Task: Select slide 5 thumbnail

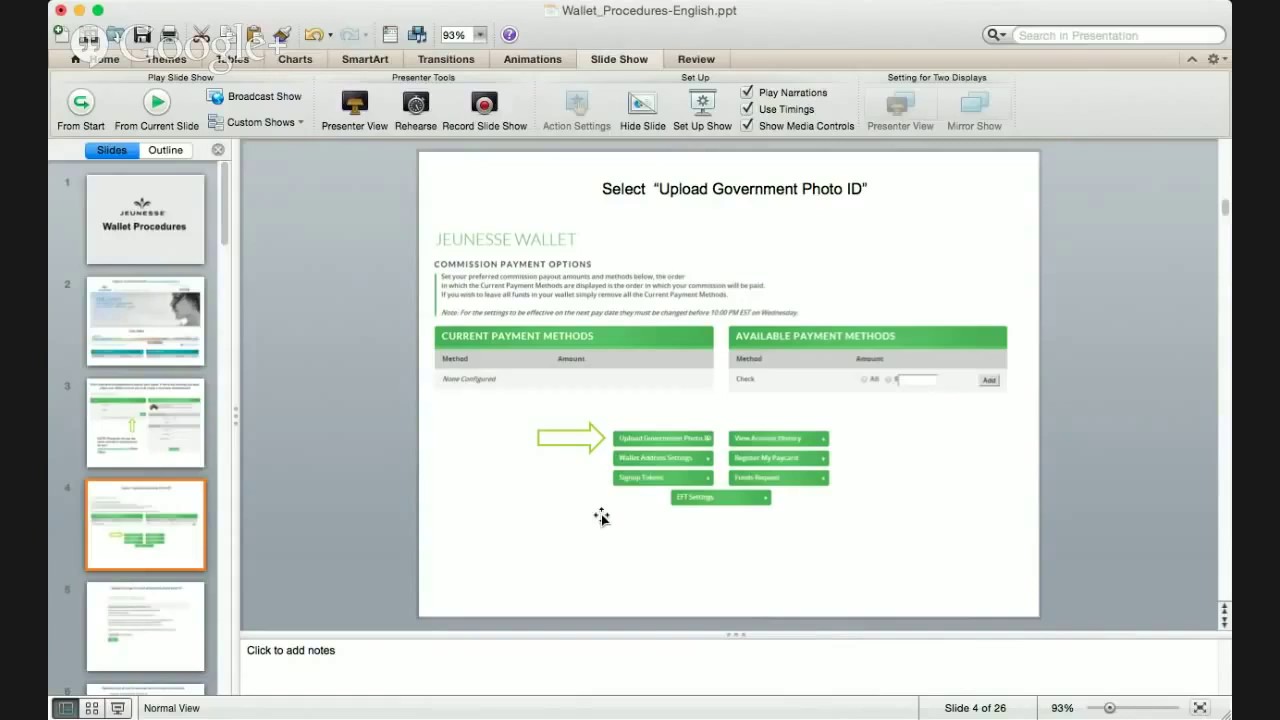Action: click(x=145, y=627)
